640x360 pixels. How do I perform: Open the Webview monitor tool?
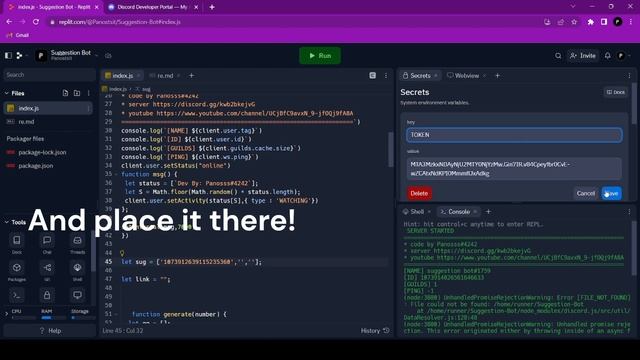pyautogui.click(x=77, y=295)
